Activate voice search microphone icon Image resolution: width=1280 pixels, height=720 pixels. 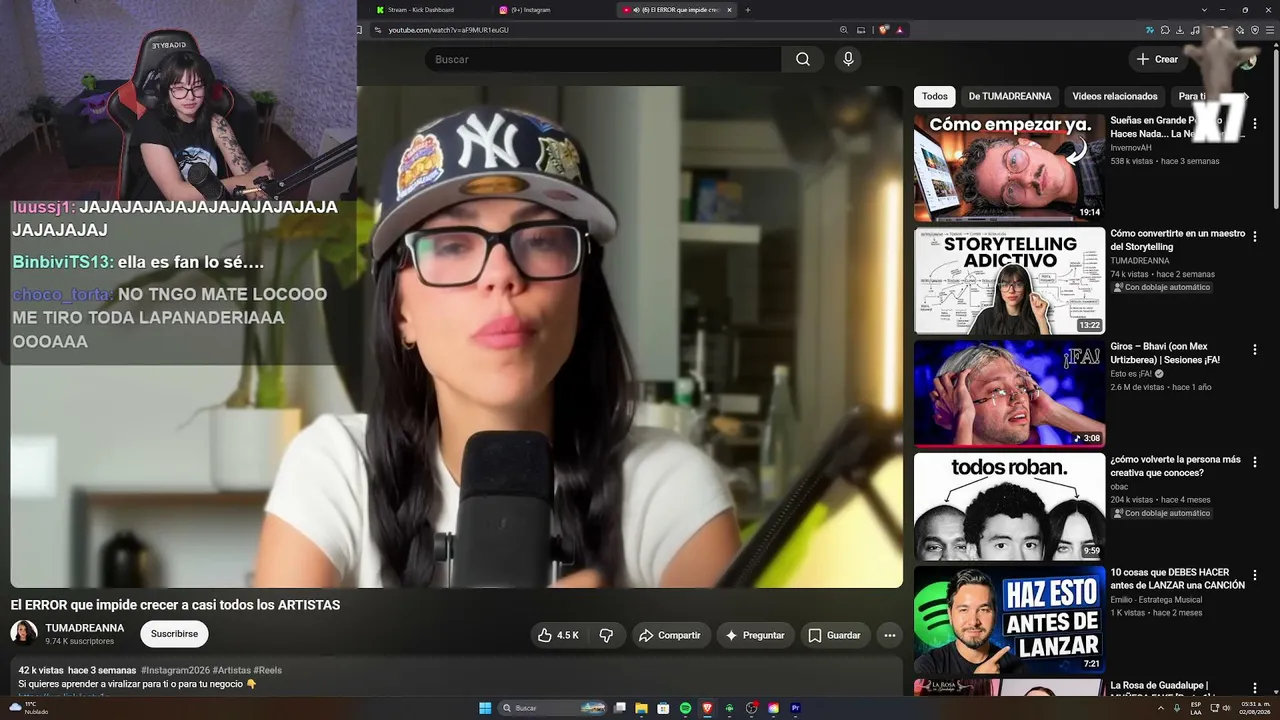[848, 59]
